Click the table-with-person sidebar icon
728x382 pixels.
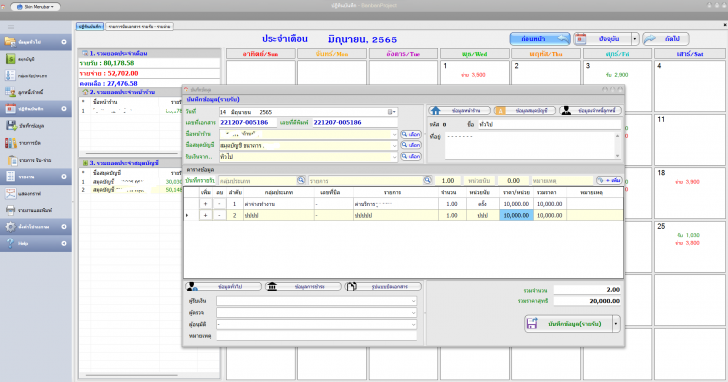tap(10, 92)
